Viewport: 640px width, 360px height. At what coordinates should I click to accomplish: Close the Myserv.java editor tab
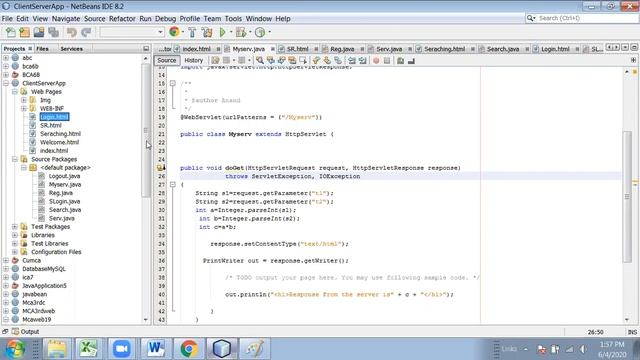[x=273, y=49]
